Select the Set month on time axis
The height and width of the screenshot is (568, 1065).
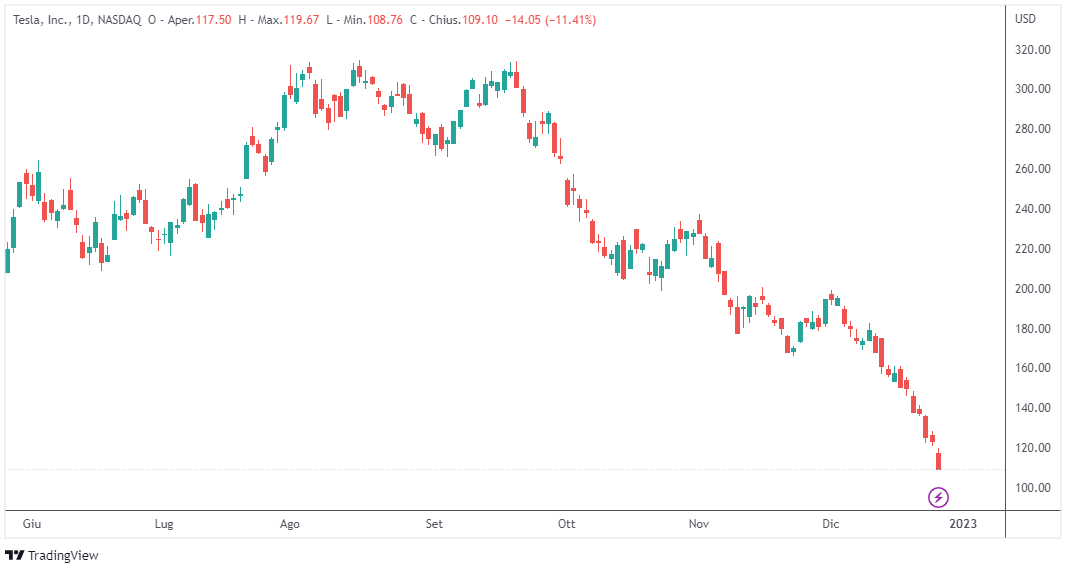tap(434, 523)
